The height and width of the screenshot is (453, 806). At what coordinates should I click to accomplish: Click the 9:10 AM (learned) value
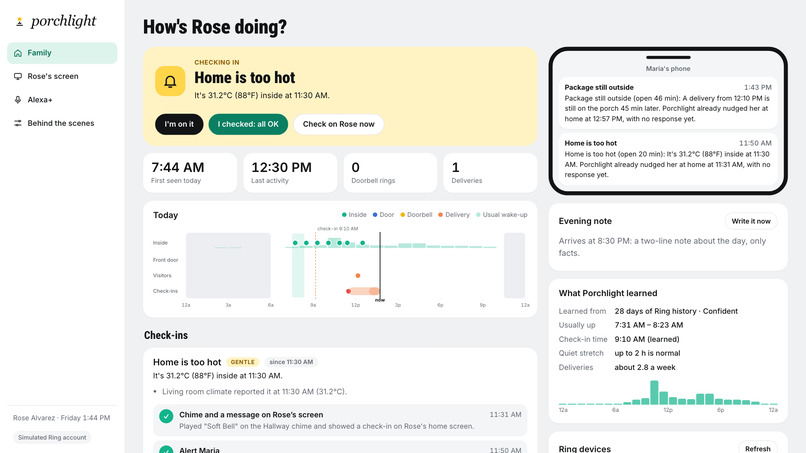[647, 339]
